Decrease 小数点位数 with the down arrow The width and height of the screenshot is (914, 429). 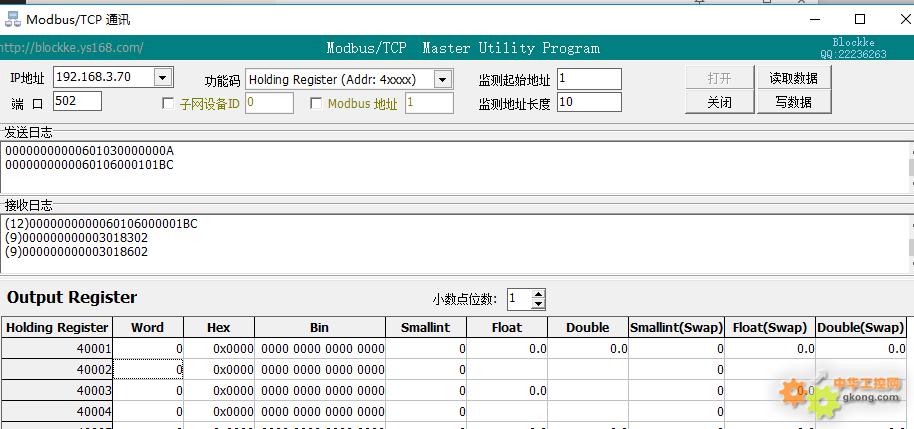(539, 304)
